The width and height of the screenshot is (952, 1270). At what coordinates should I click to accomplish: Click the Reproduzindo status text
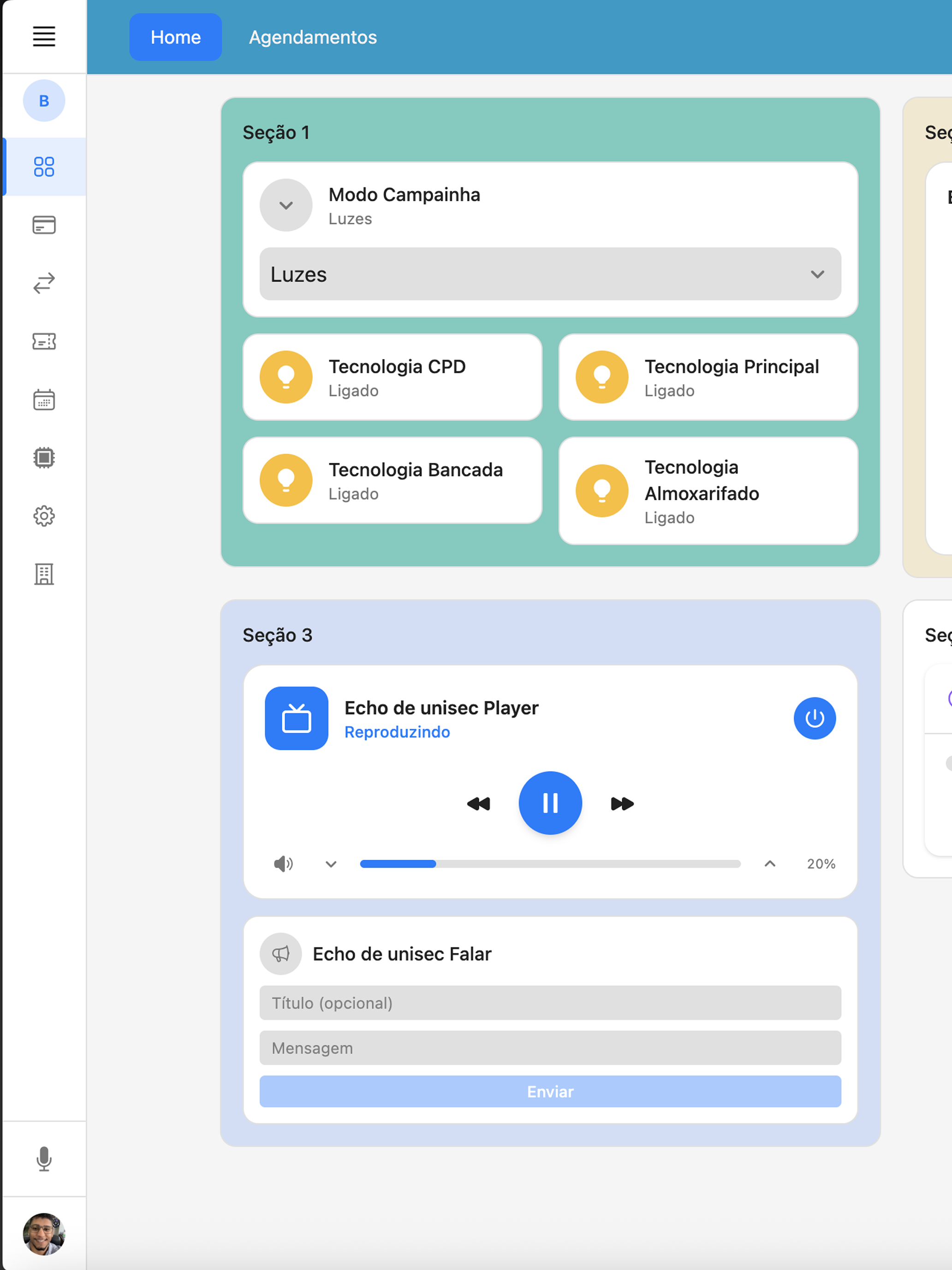pos(397,732)
